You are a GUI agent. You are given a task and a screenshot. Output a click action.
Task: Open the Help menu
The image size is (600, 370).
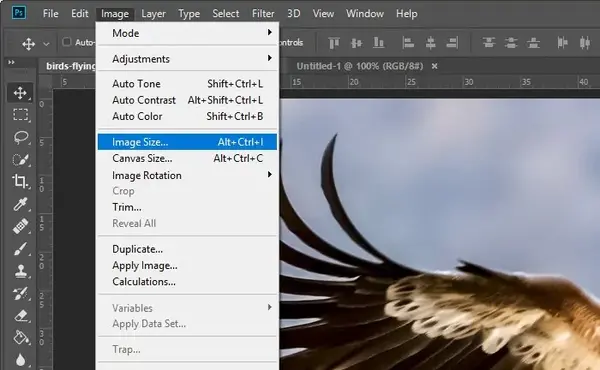(407, 14)
